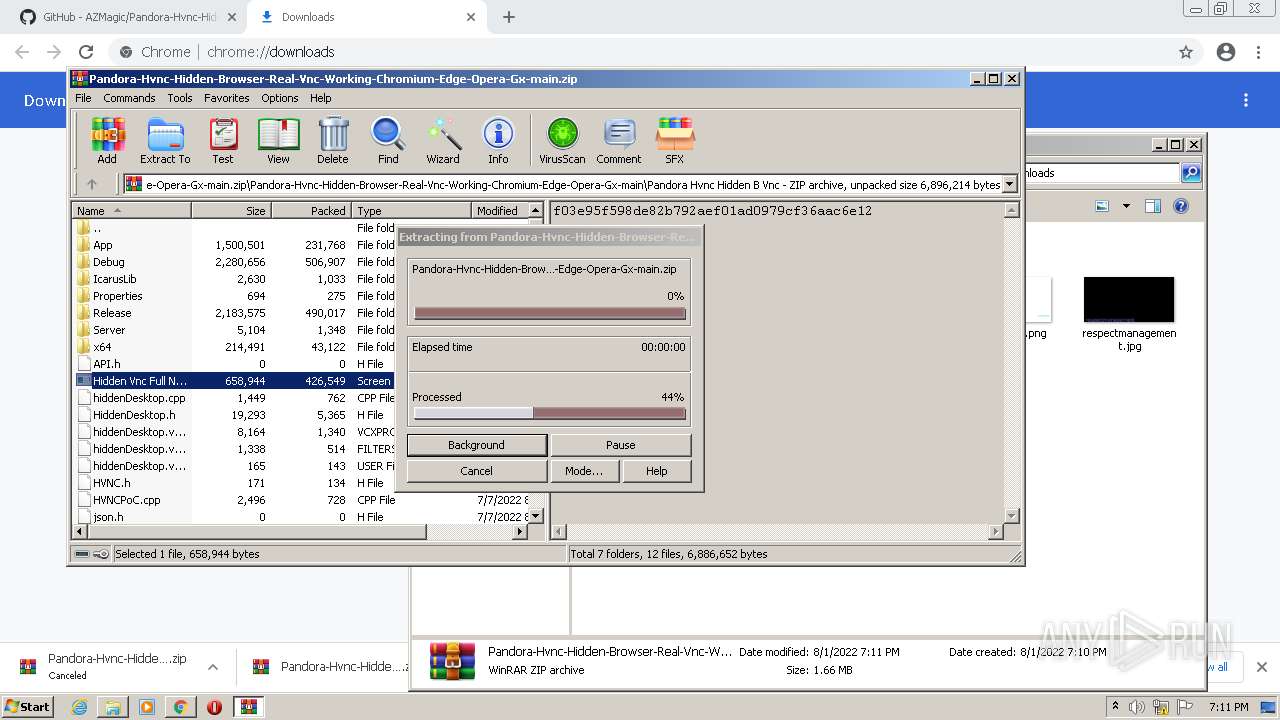
Task: Click Internet Explorer in the taskbar
Action: 79,707
